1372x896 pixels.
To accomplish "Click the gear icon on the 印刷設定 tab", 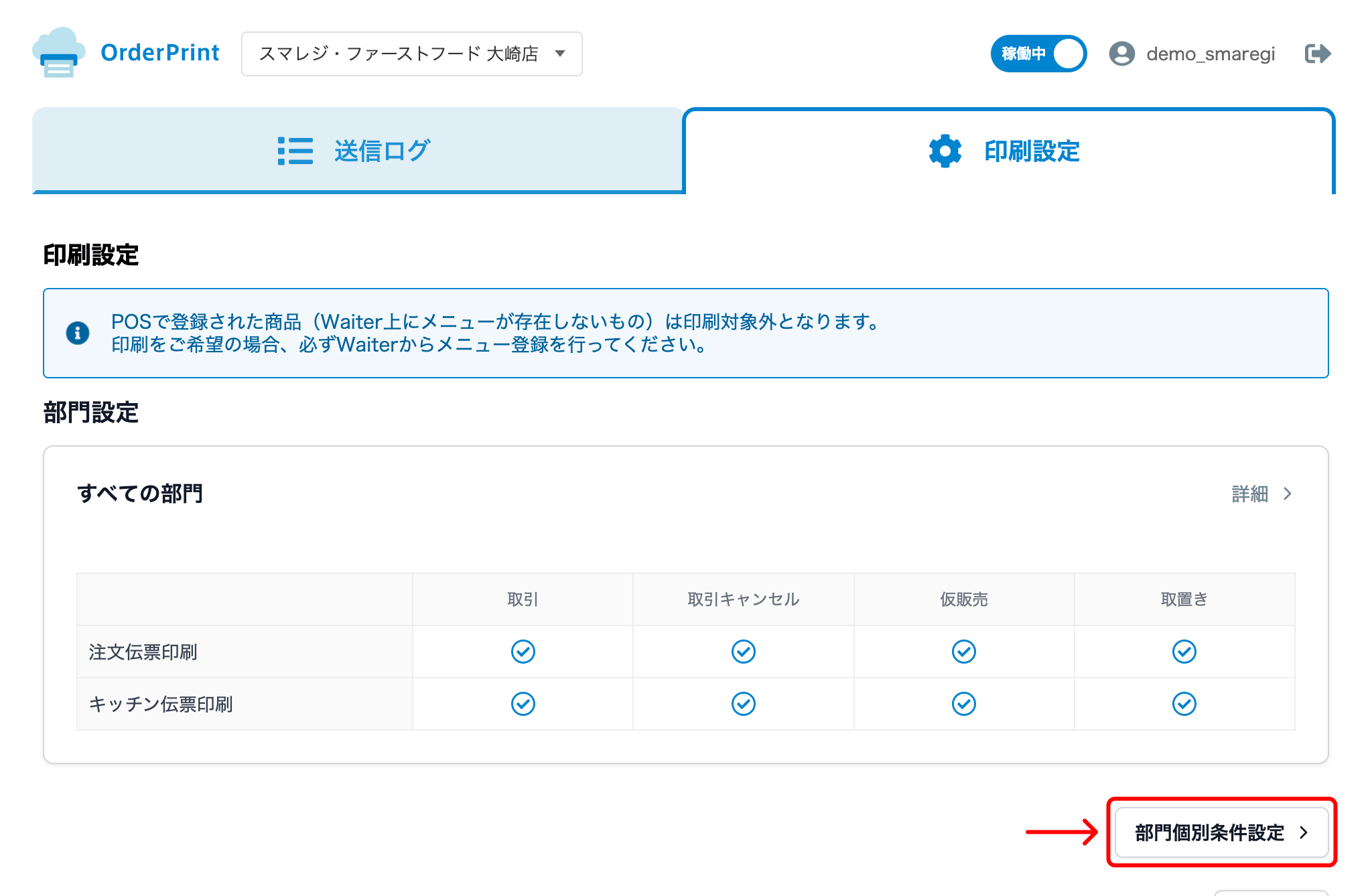I will (944, 151).
